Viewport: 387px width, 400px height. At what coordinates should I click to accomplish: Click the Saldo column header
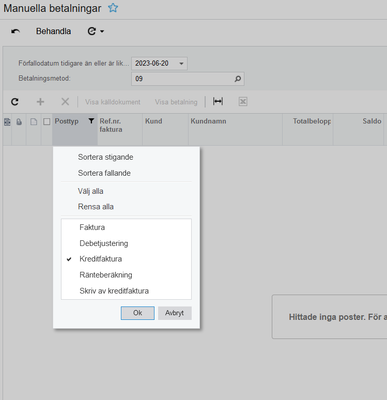[358, 129]
